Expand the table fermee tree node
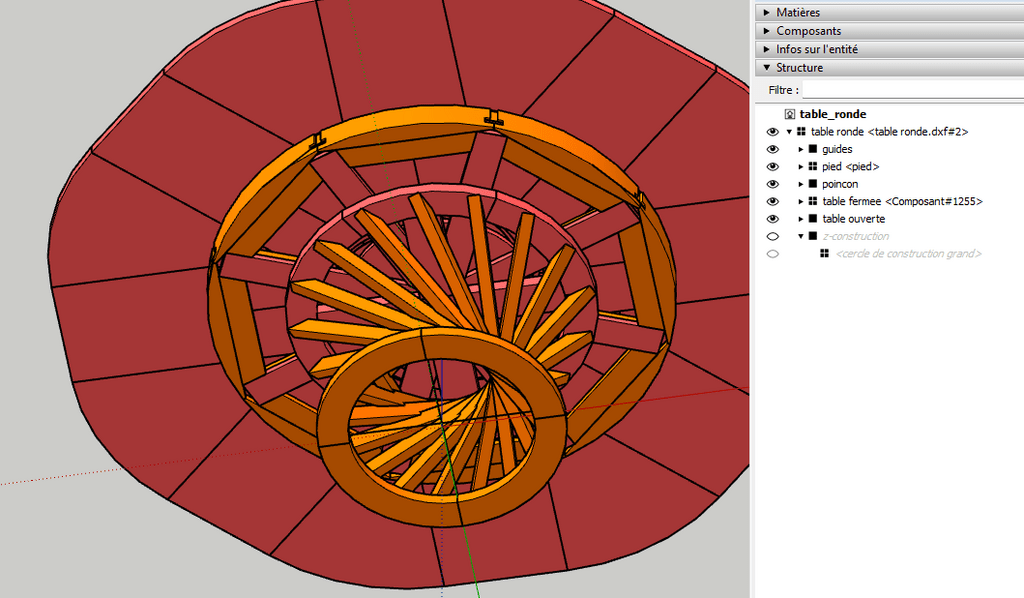 [800, 202]
